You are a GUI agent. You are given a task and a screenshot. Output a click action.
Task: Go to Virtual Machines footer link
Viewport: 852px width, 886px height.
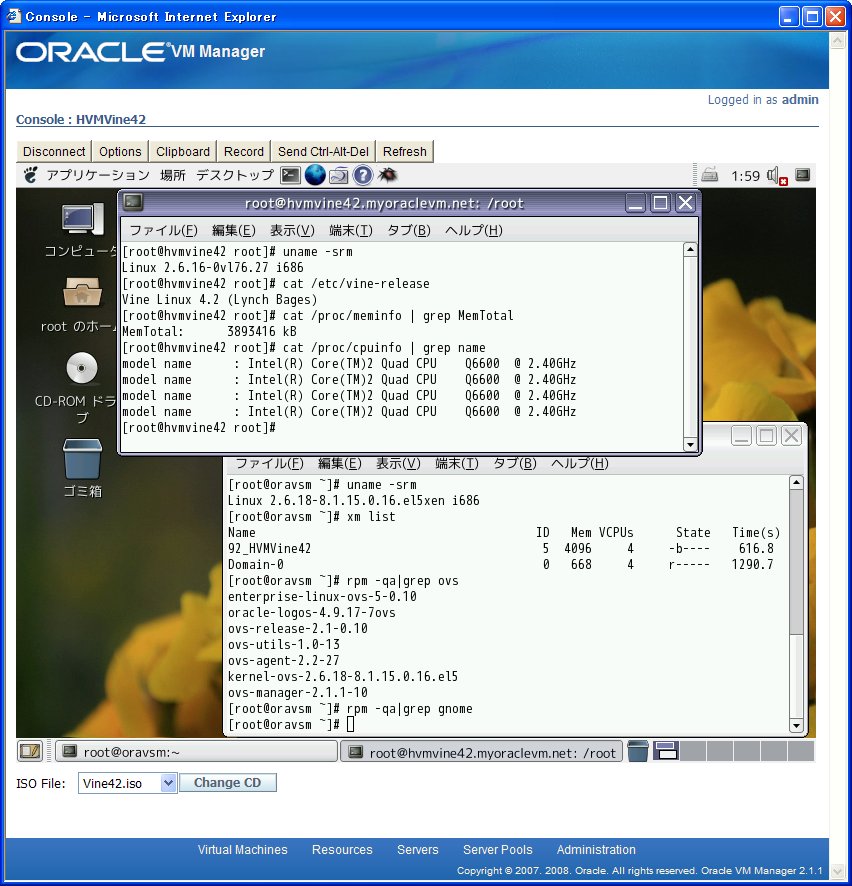pyautogui.click(x=242, y=849)
